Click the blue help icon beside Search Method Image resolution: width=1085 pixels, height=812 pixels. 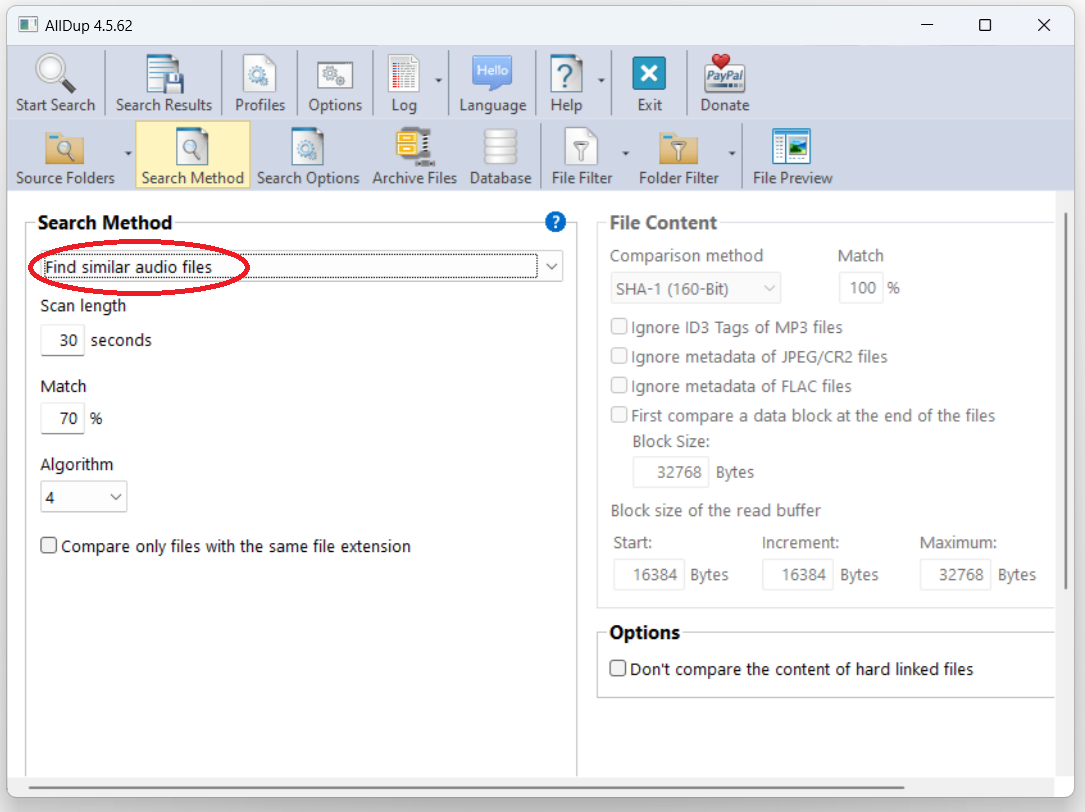pos(555,222)
